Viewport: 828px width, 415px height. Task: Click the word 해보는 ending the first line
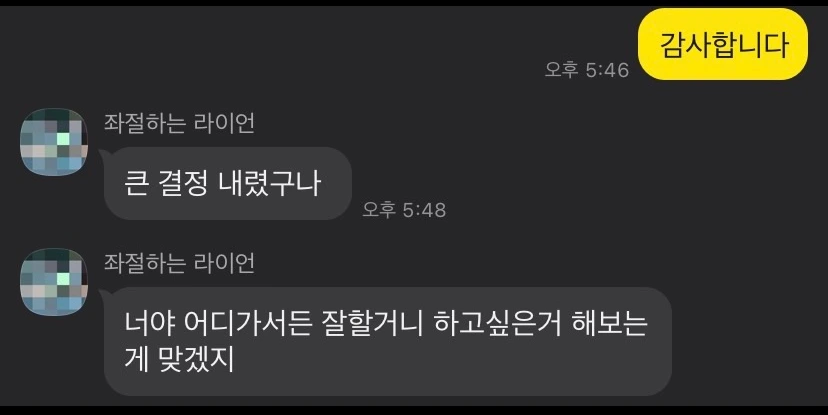[609, 323]
